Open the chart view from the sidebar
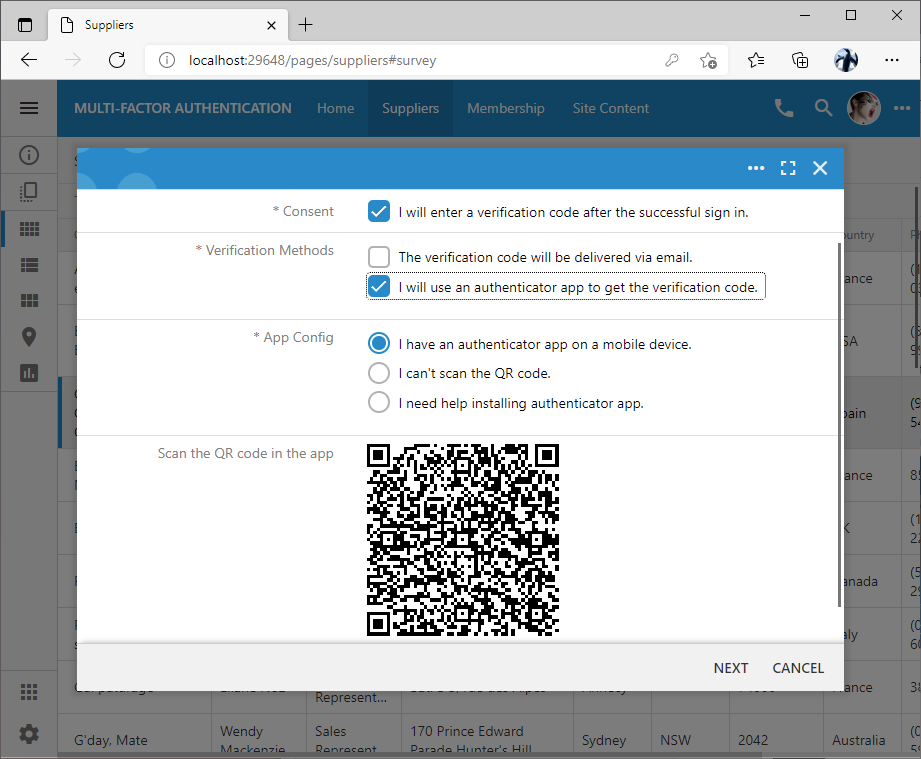The image size is (921, 759). [x=28, y=373]
